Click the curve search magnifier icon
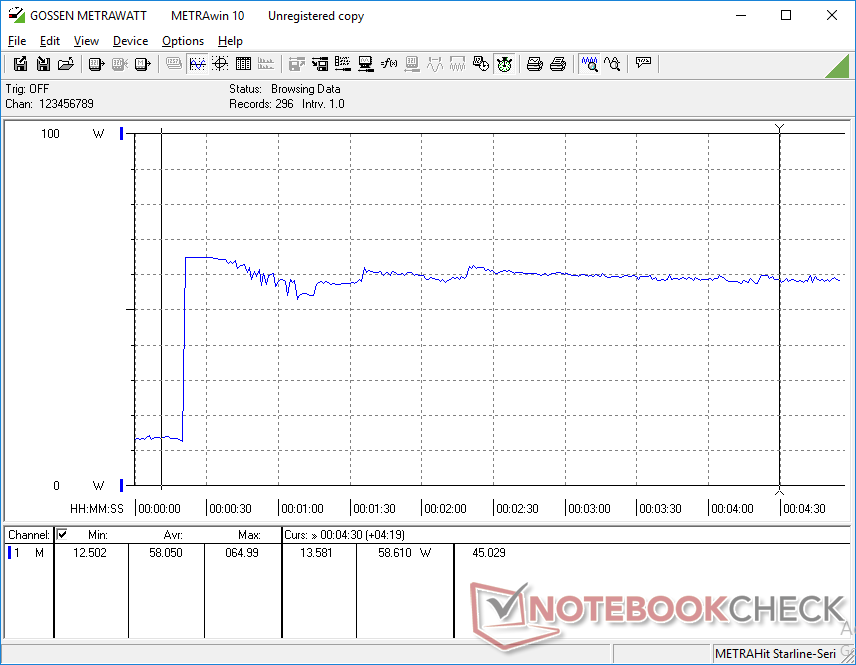The width and height of the screenshot is (856, 665). [612, 64]
